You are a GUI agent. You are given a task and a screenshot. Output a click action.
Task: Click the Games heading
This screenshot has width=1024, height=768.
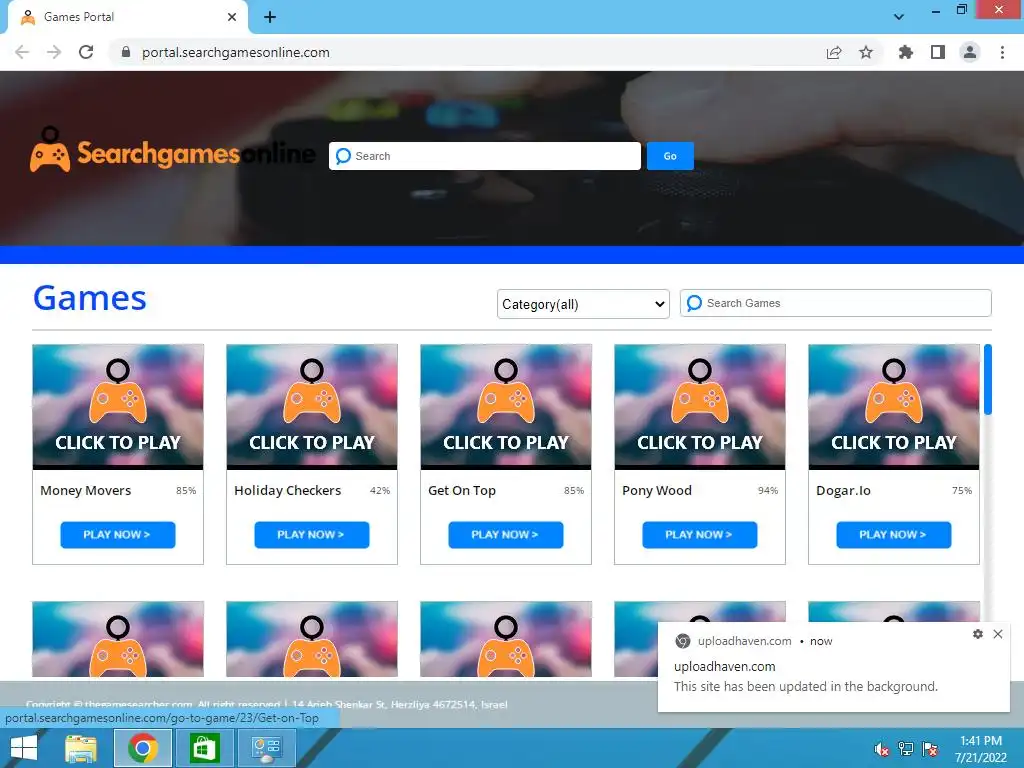(x=89, y=298)
